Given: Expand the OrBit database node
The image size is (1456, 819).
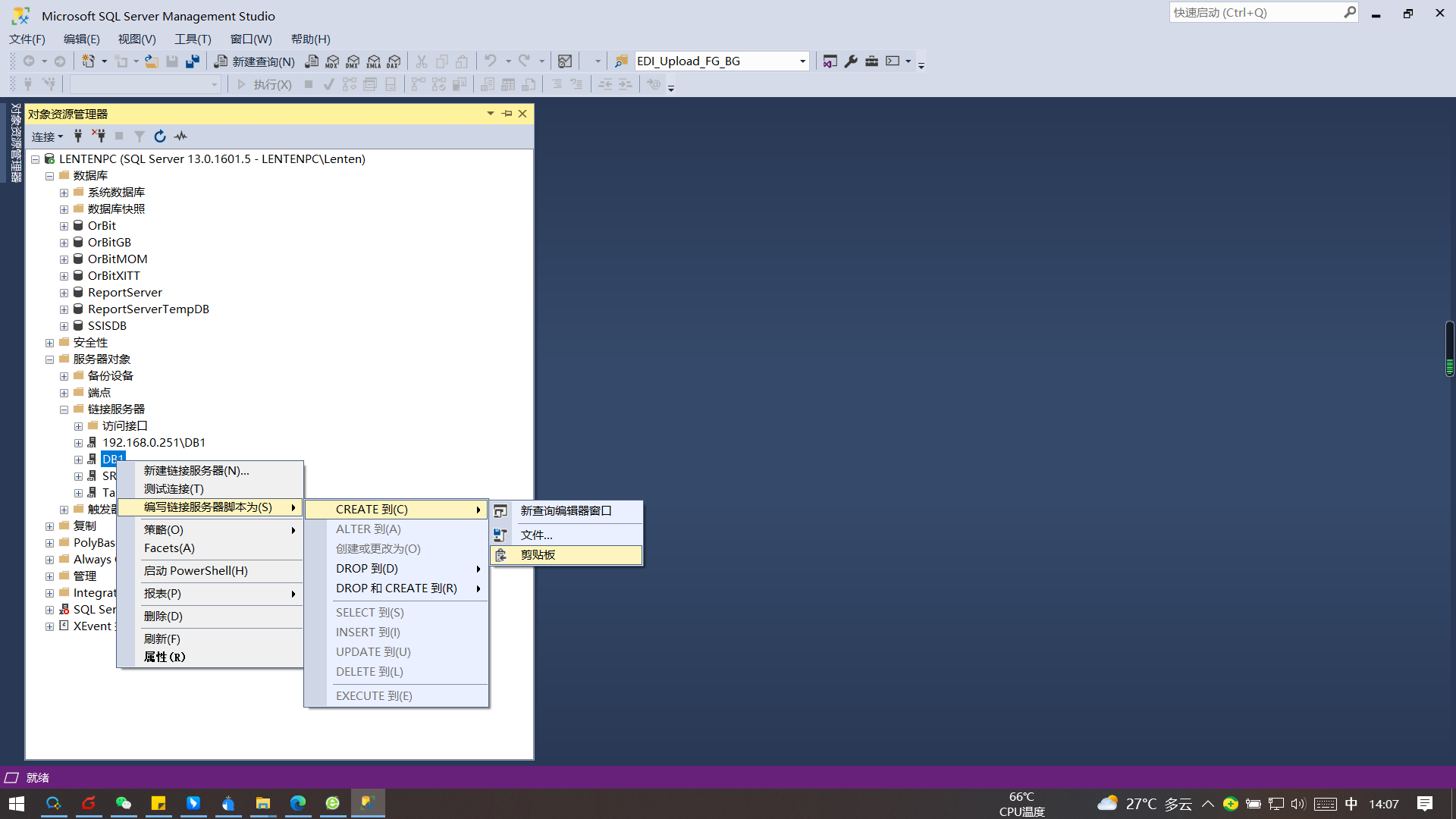Looking at the screenshot, I should pyautogui.click(x=64, y=226).
